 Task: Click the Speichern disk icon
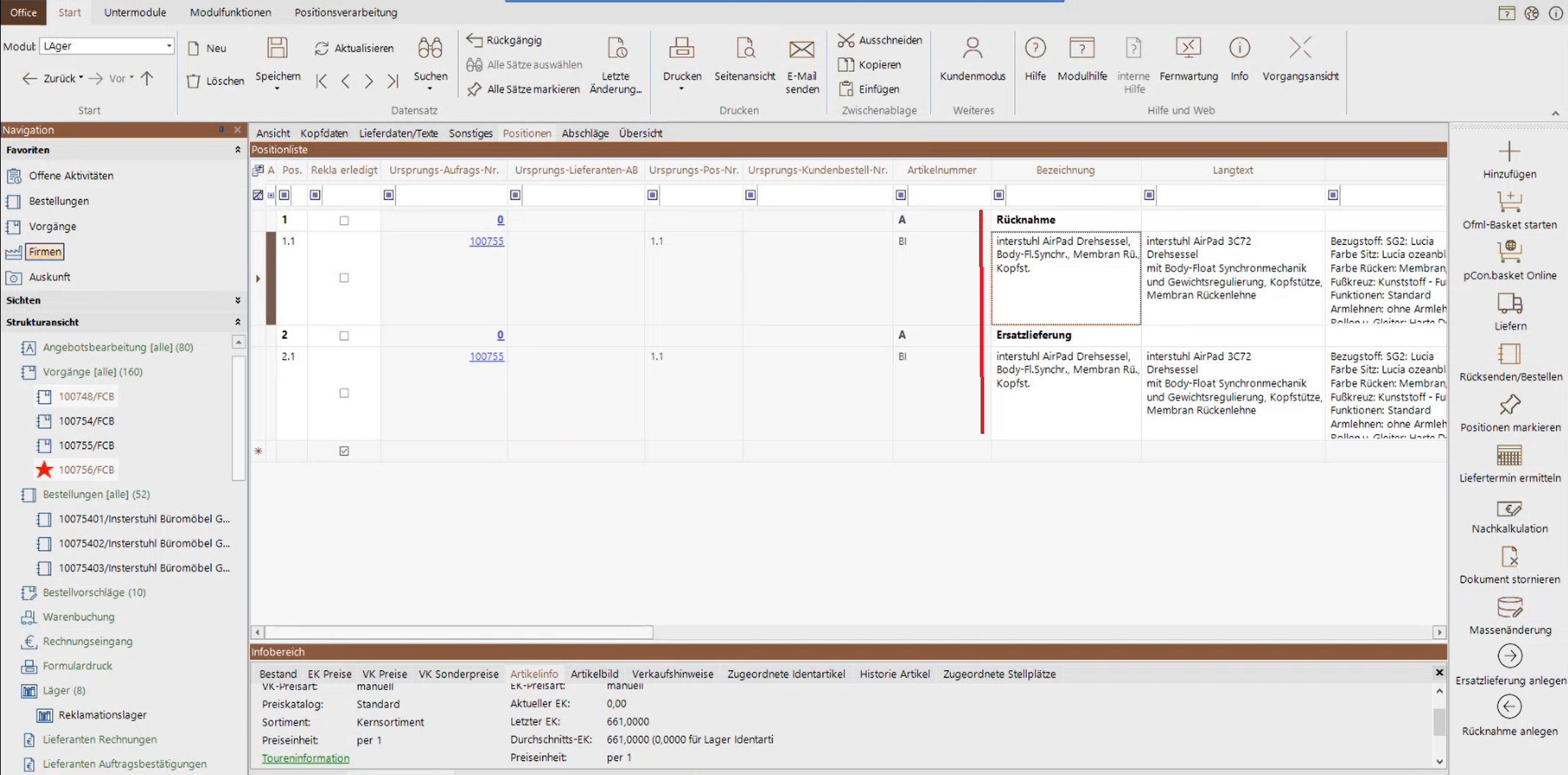tap(277, 48)
